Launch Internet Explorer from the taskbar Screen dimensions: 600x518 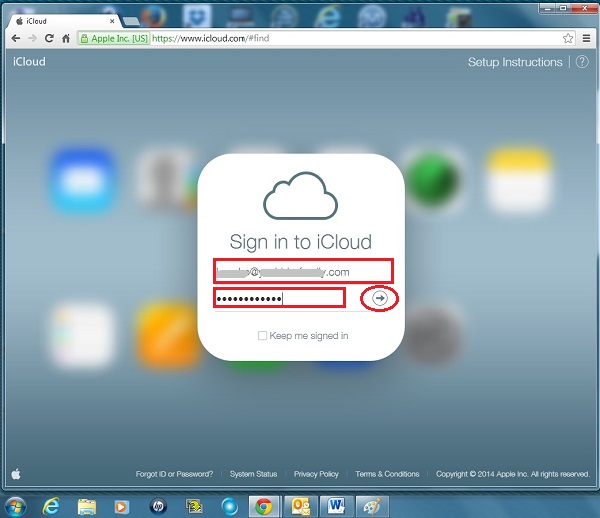[x=51, y=507]
